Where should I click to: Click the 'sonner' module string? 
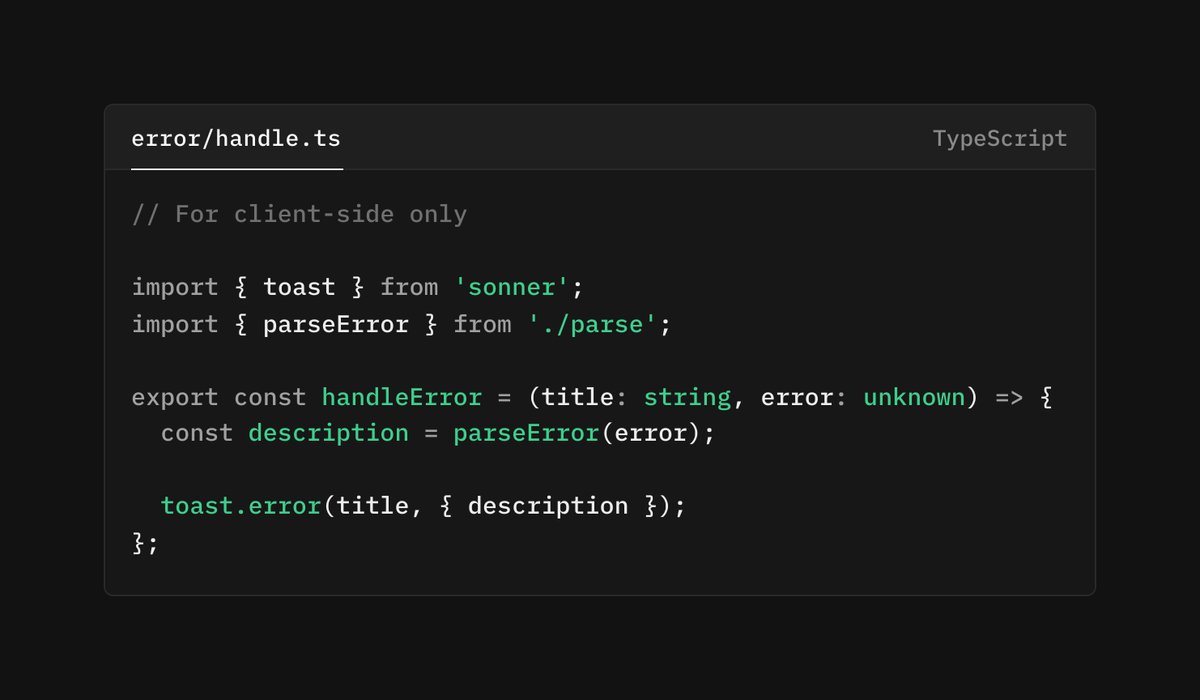tap(511, 287)
